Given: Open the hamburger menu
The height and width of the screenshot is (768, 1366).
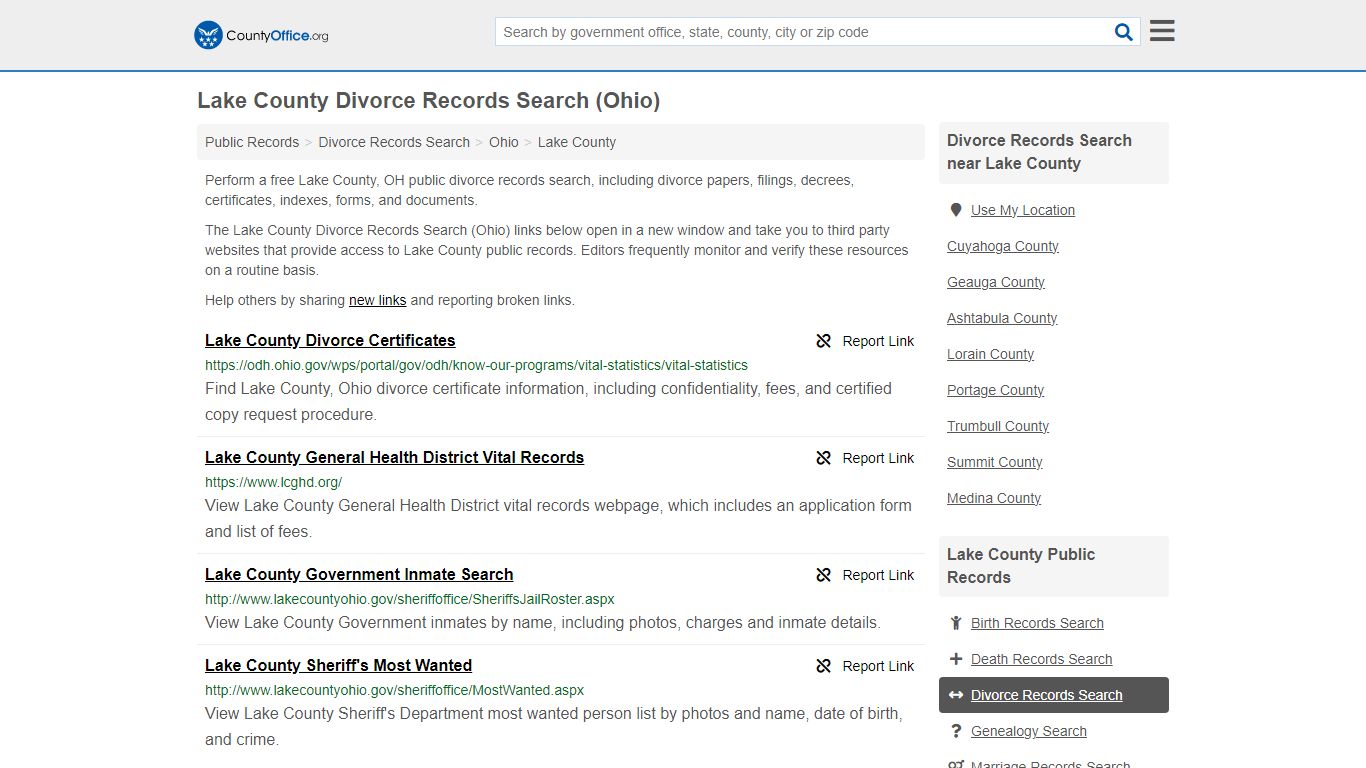Looking at the screenshot, I should pos(1162,31).
